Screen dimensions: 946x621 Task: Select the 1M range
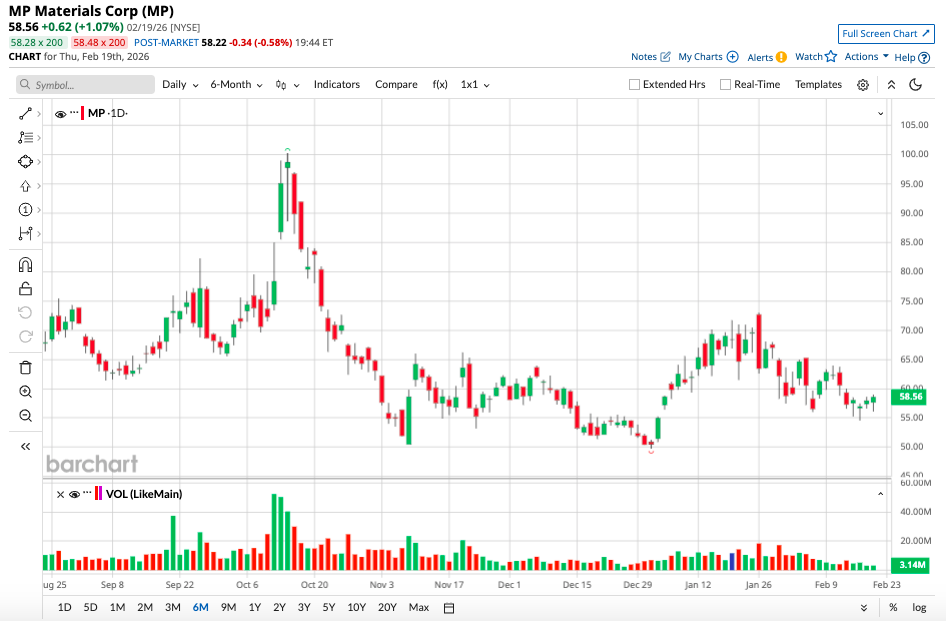point(117,607)
